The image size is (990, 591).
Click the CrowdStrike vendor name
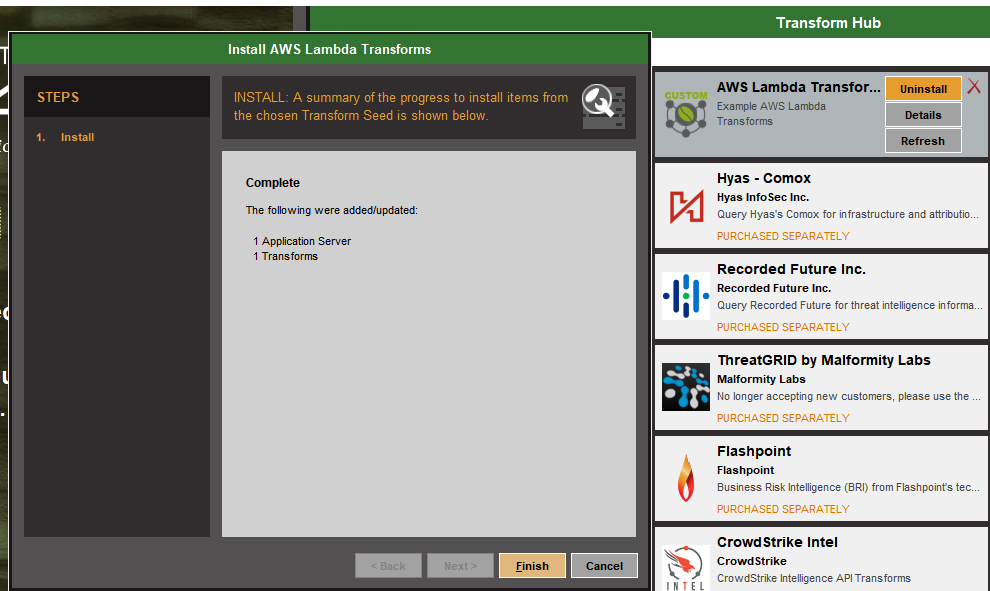coord(751,561)
